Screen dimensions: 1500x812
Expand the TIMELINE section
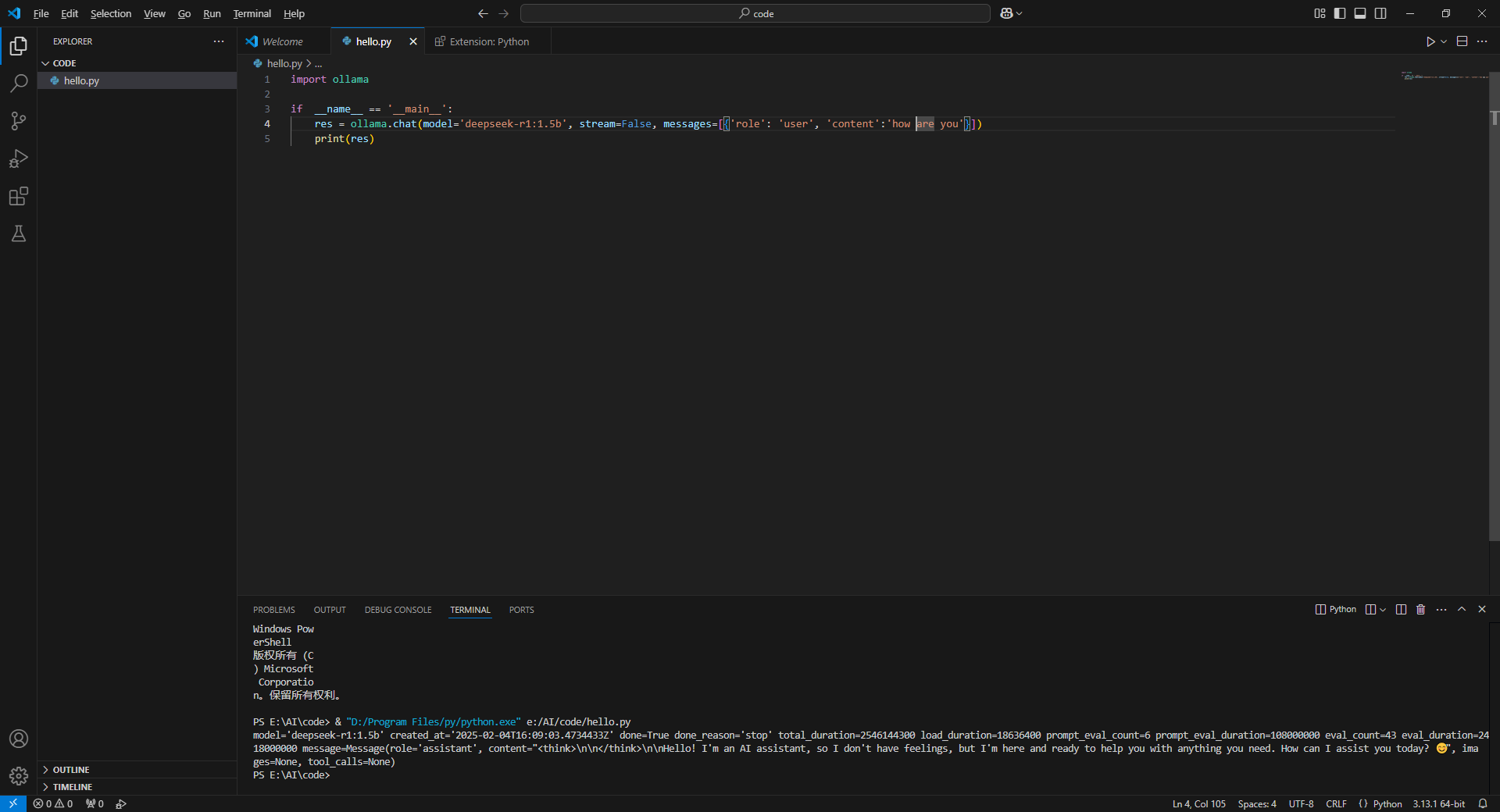click(x=137, y=787)
